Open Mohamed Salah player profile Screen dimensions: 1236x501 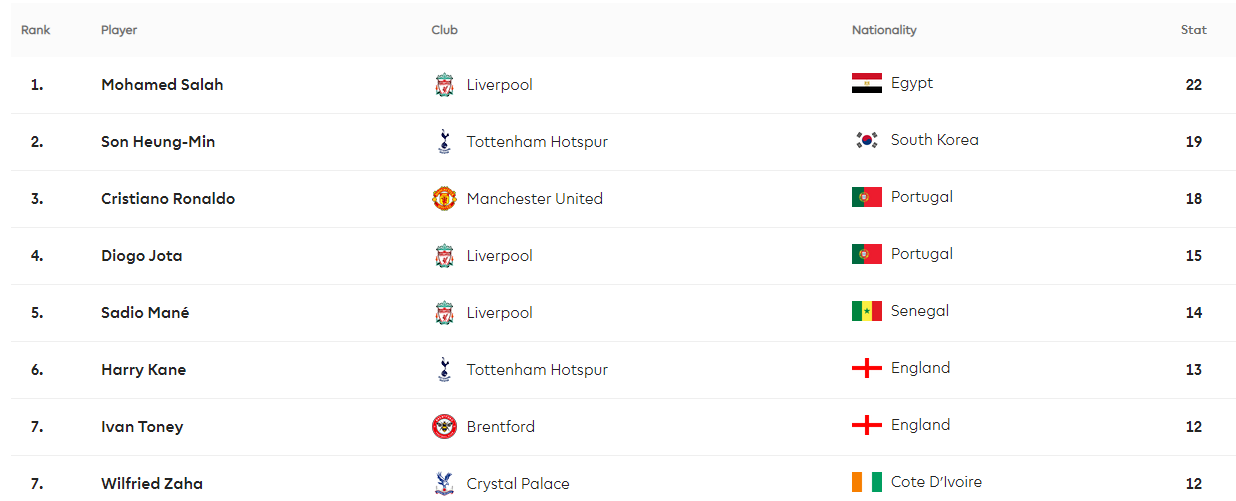162,85
